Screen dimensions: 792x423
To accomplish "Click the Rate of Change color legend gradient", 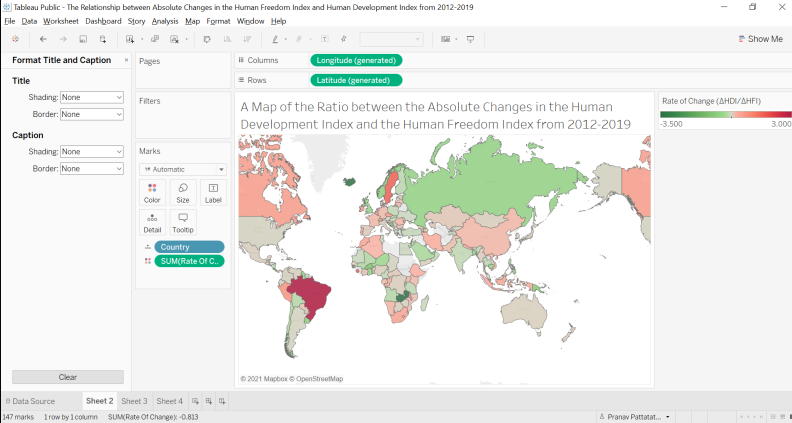I will pos(725,115).
